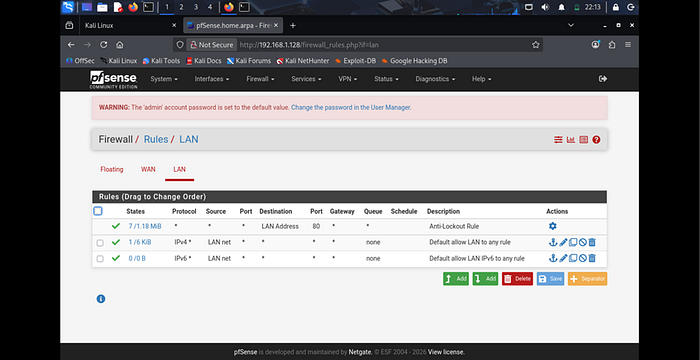
Task: Add a Separator
Action: pos(588,279)
